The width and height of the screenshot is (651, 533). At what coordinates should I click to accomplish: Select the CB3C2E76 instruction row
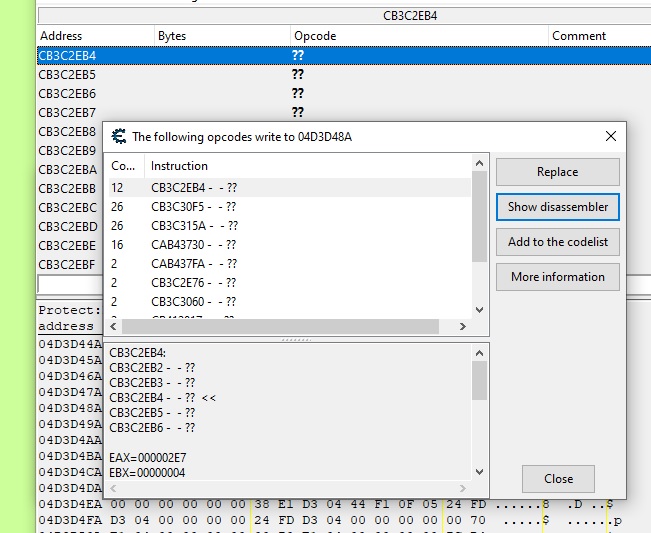click(194, 283)
